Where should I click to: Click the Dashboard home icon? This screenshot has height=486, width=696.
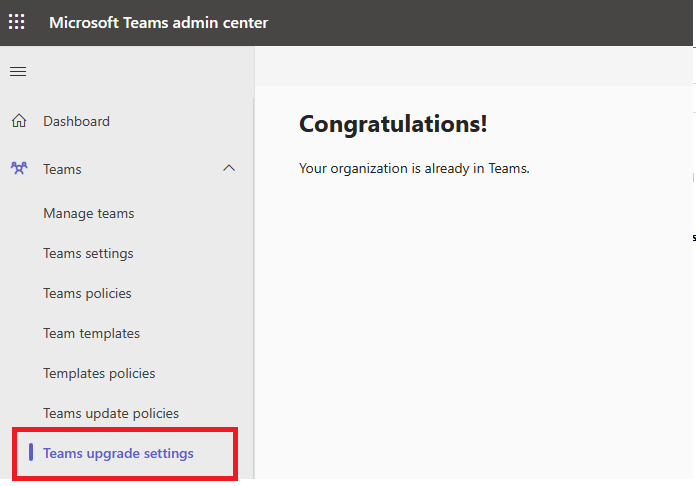coord(19,121)
